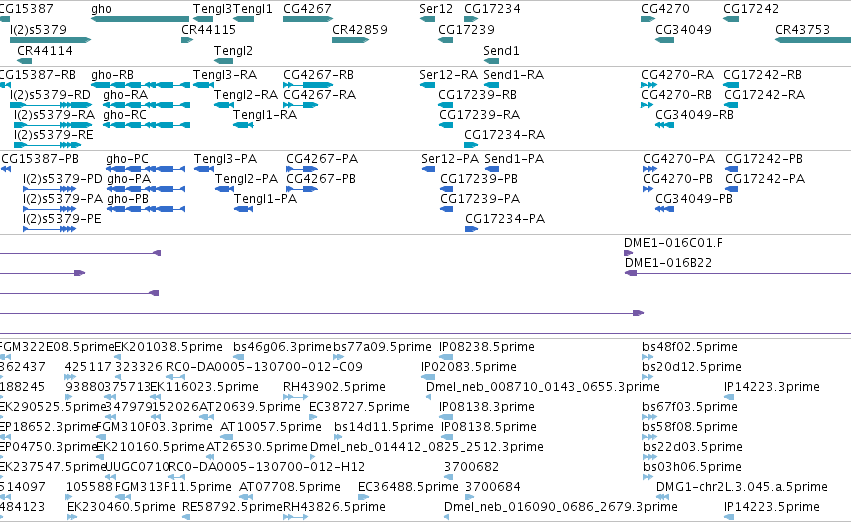This screenshot has height=522, width=851.
Task: Click the IP08238.5prime EST label
Action: click(487, 347)
